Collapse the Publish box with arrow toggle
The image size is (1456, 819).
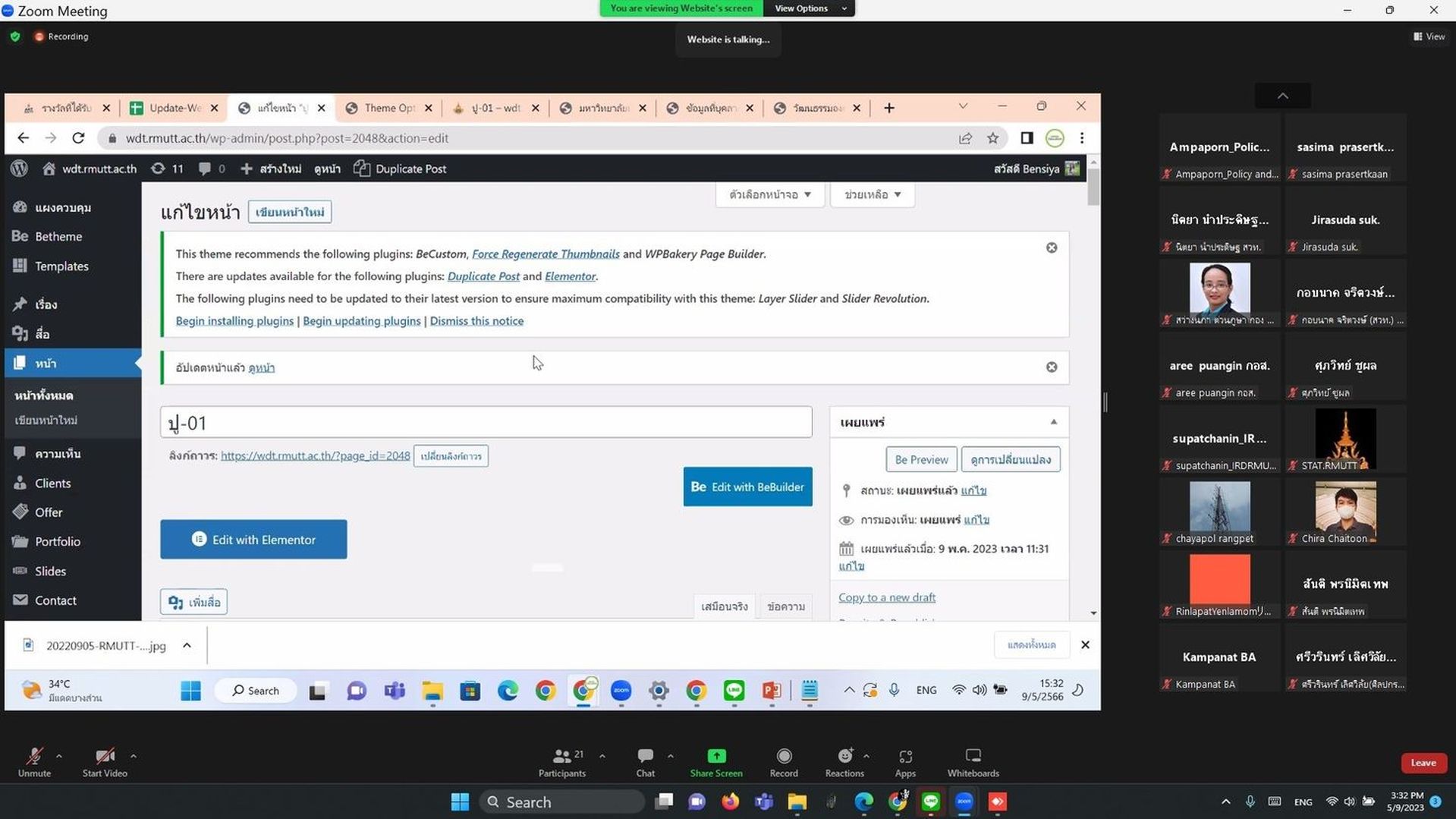pos(1053,422)
